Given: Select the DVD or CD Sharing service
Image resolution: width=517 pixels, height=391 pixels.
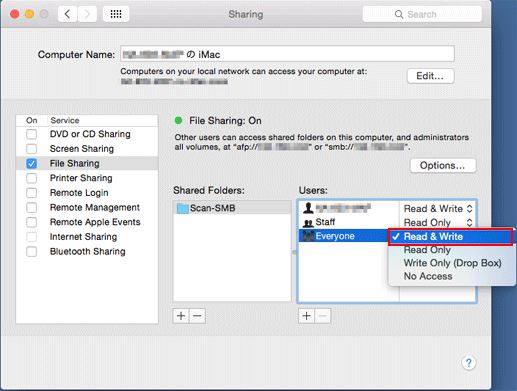Looking at the screenshot, I should point(87,134).
